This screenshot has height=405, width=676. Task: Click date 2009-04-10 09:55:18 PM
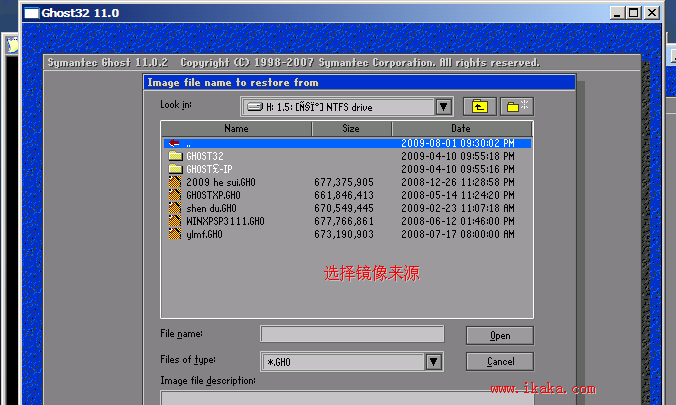(x=458, y=156)
